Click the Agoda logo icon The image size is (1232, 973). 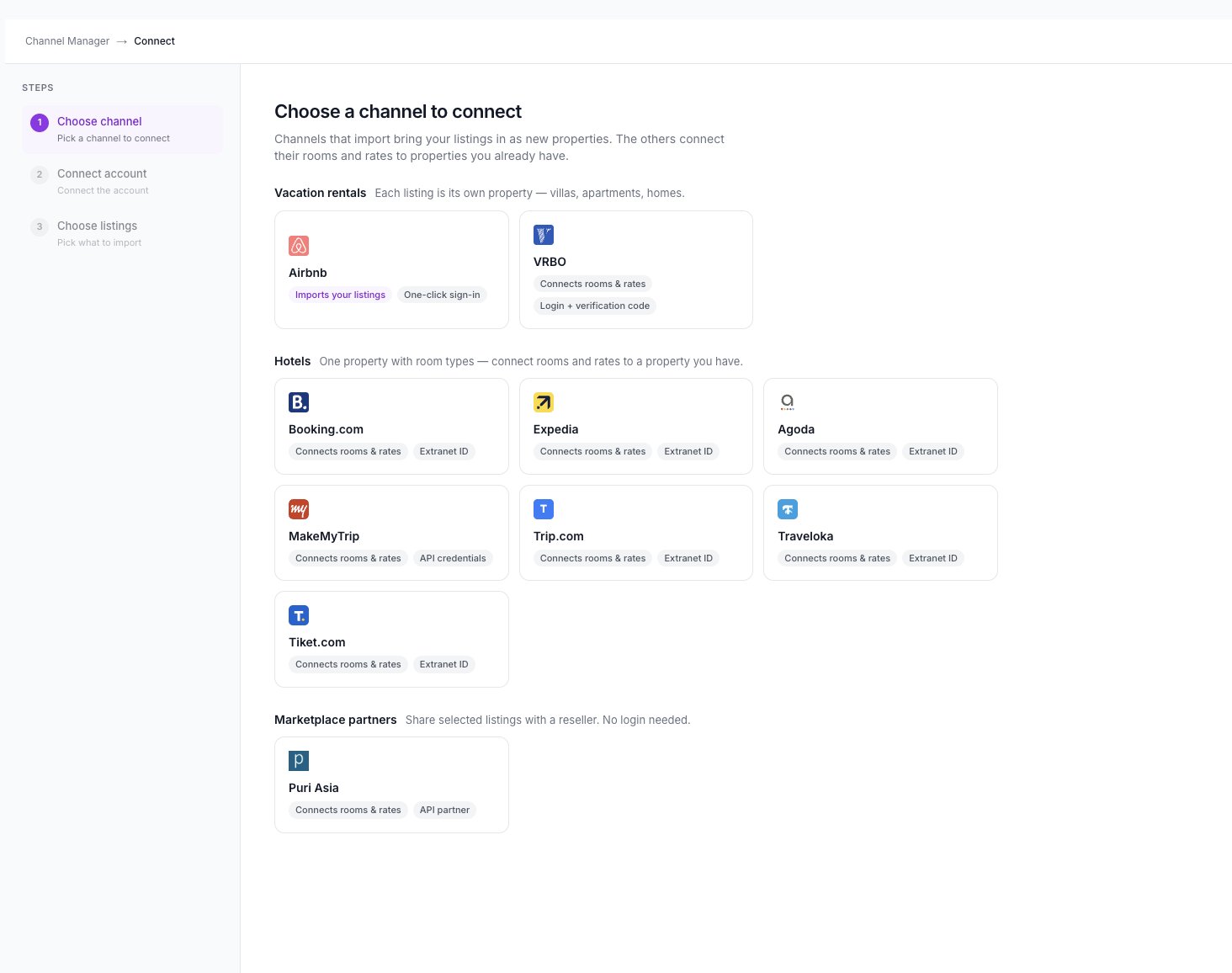pos(788,402)
